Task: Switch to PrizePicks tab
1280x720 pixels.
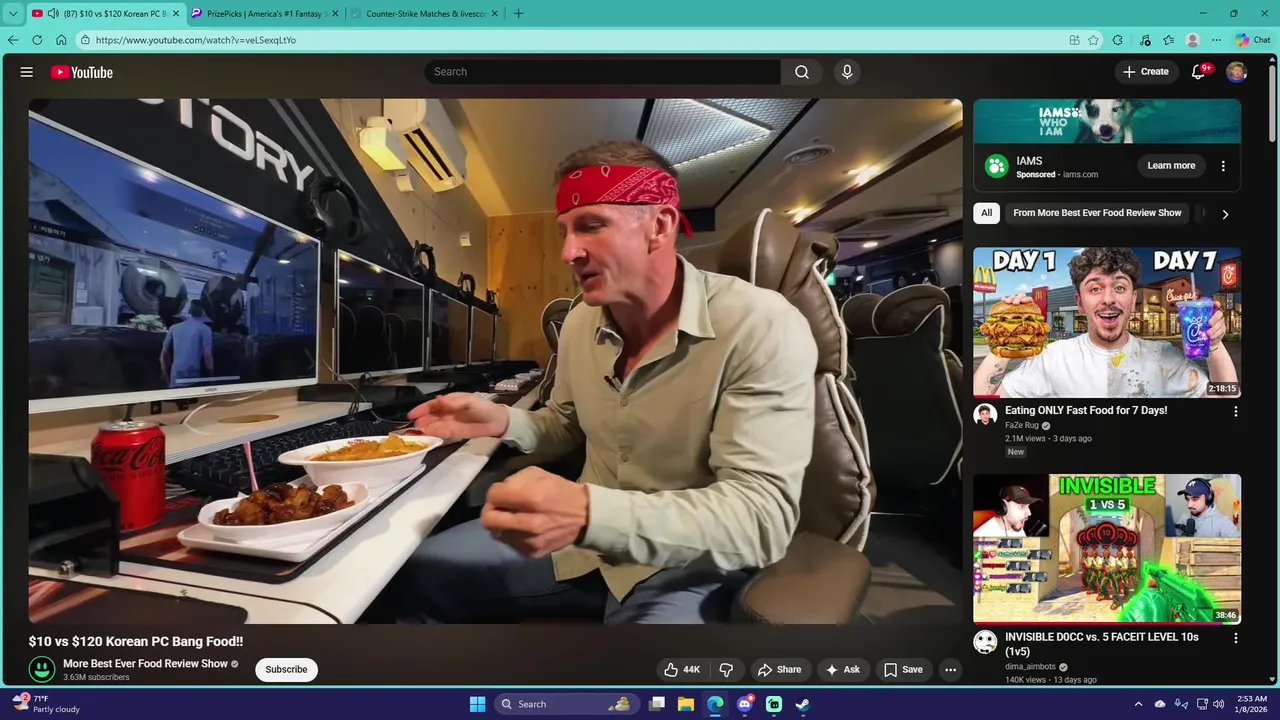Action: [x=265, y=14]
